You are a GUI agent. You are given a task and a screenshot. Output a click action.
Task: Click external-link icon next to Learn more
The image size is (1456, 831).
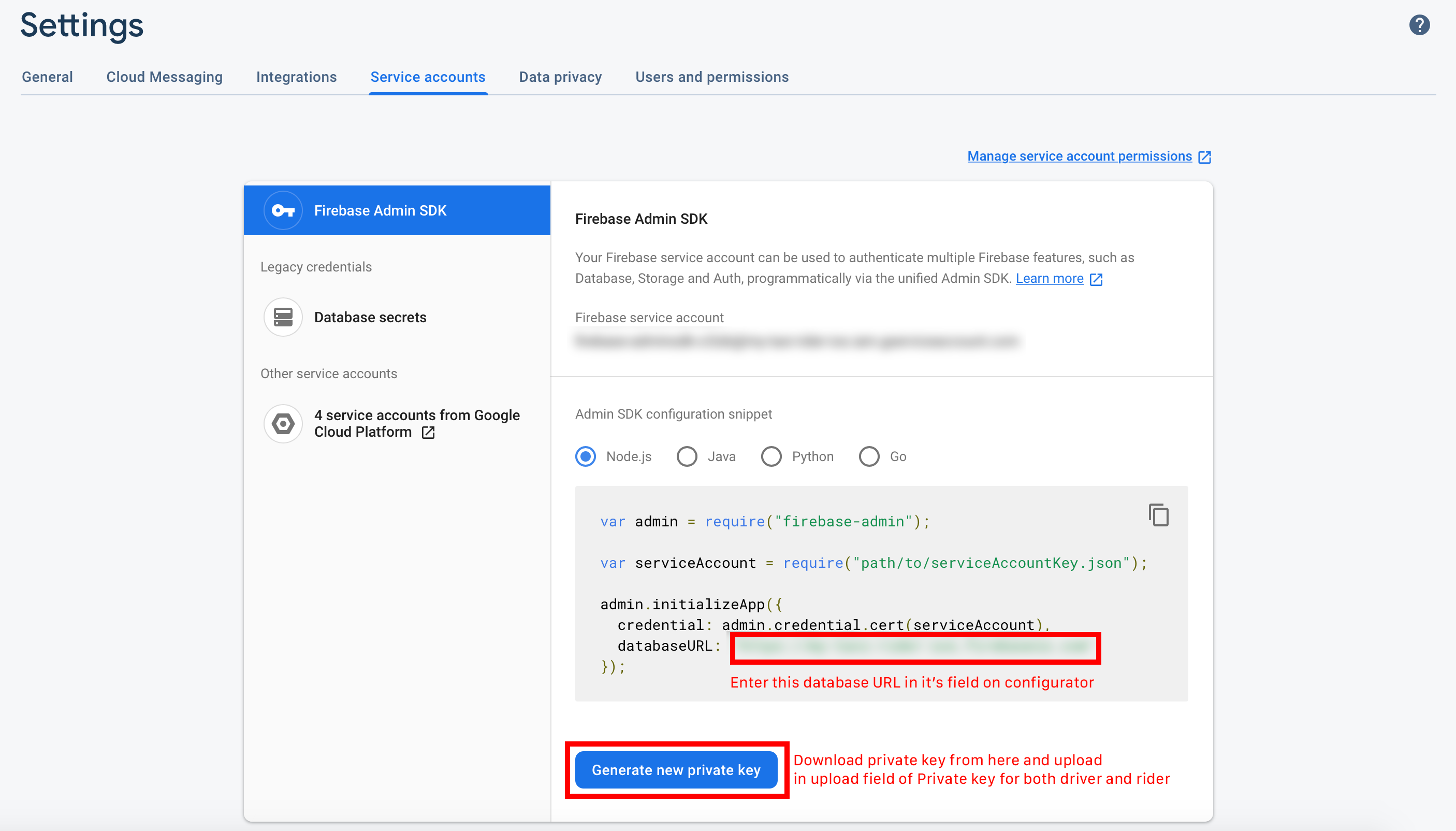point(1096,279)
